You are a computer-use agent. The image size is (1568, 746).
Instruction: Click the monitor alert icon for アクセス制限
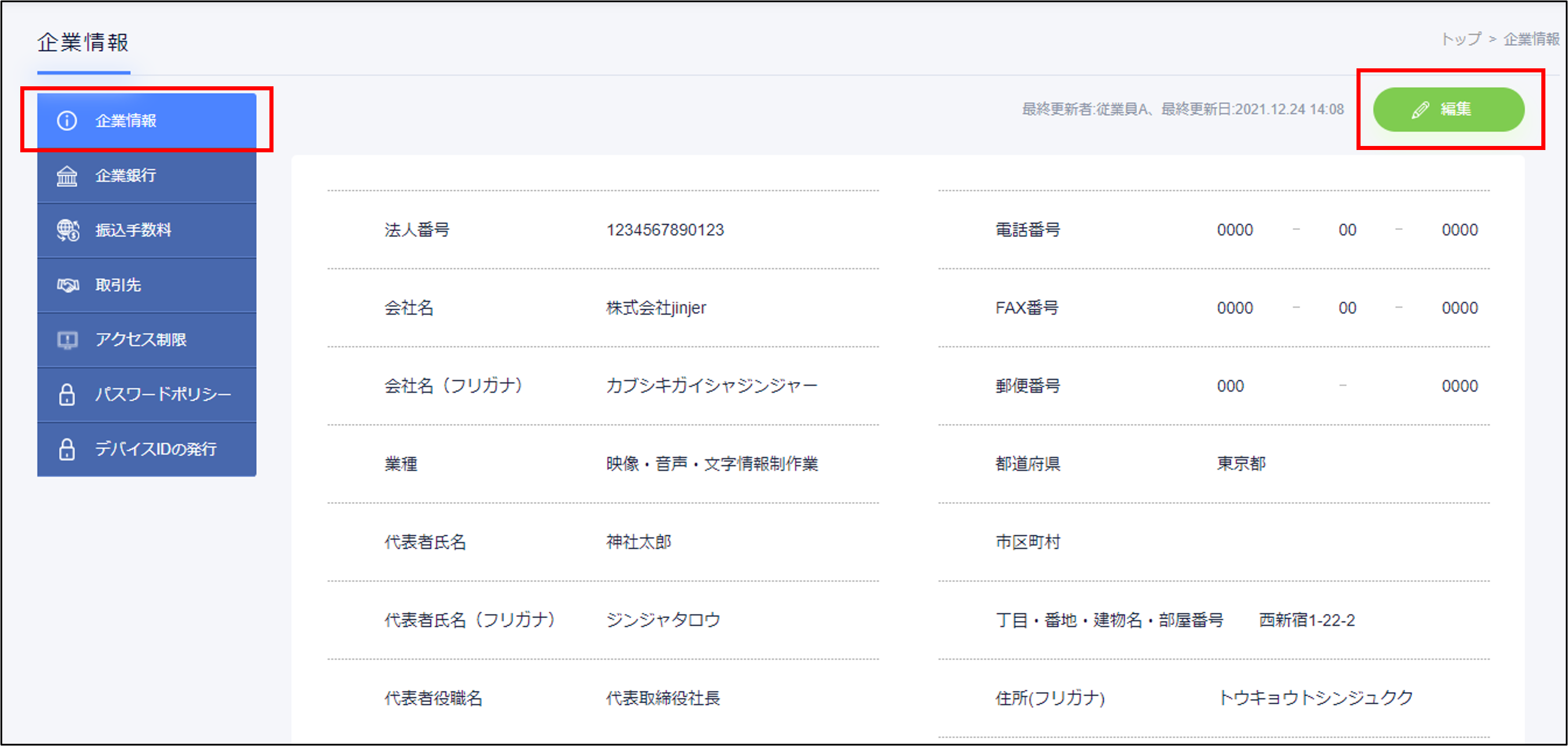click(x=67, y=339)
